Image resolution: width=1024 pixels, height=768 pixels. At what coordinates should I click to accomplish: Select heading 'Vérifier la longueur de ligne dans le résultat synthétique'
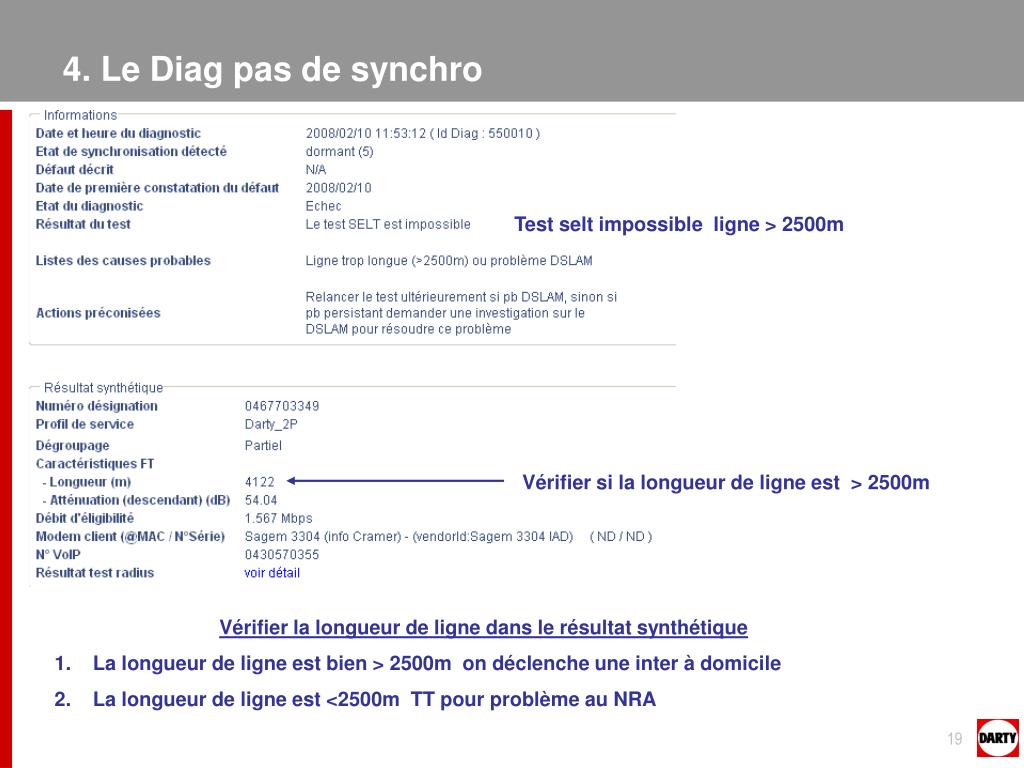(x=483, y=628)
